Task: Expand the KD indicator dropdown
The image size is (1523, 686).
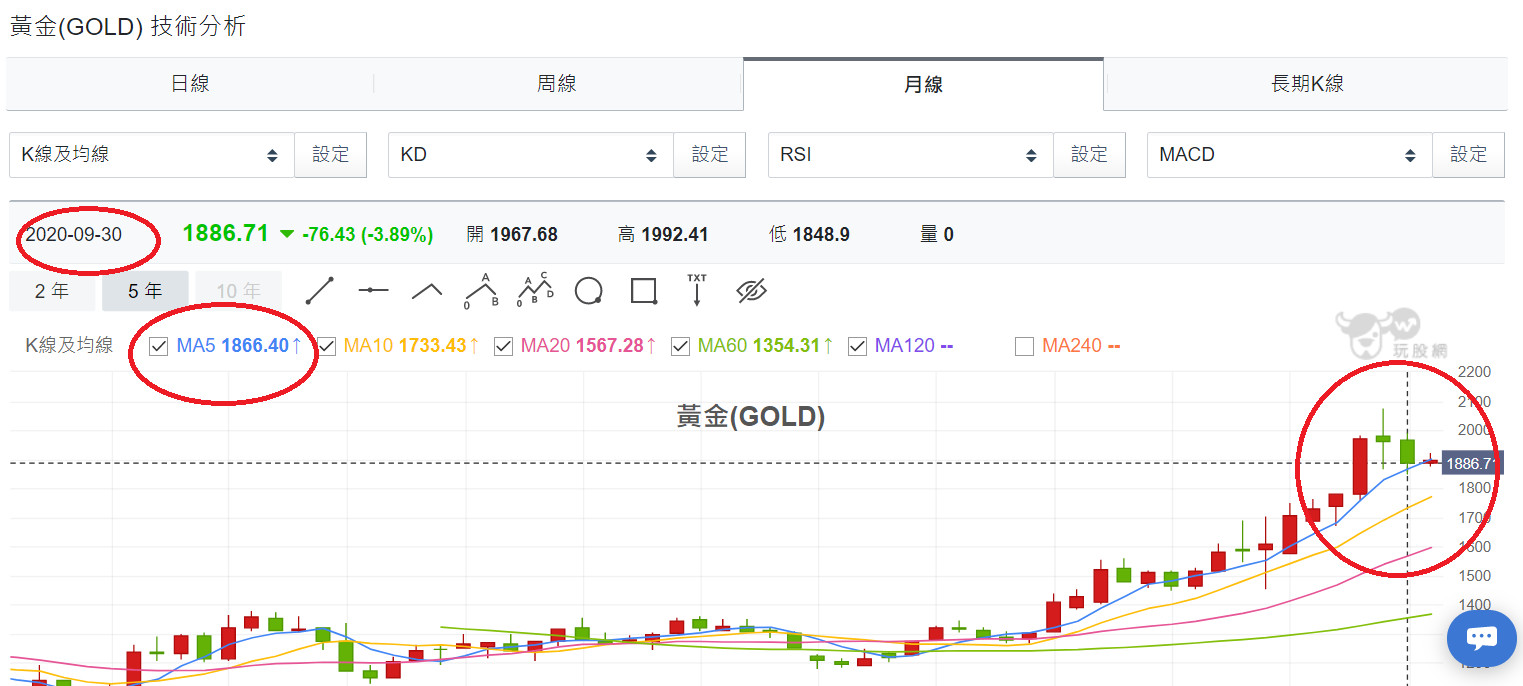Action: pyautogui.click(x=530, y=155)
